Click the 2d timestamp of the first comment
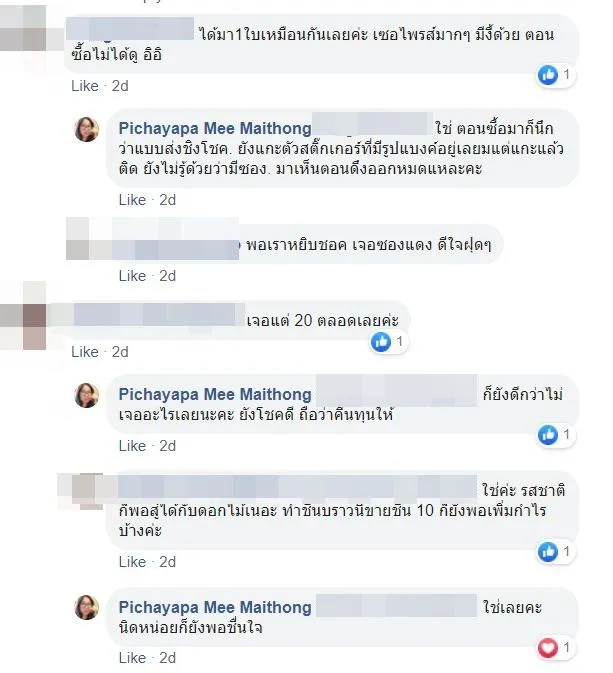The width and height of the screenshot is (613, 673). coord(120,86)
